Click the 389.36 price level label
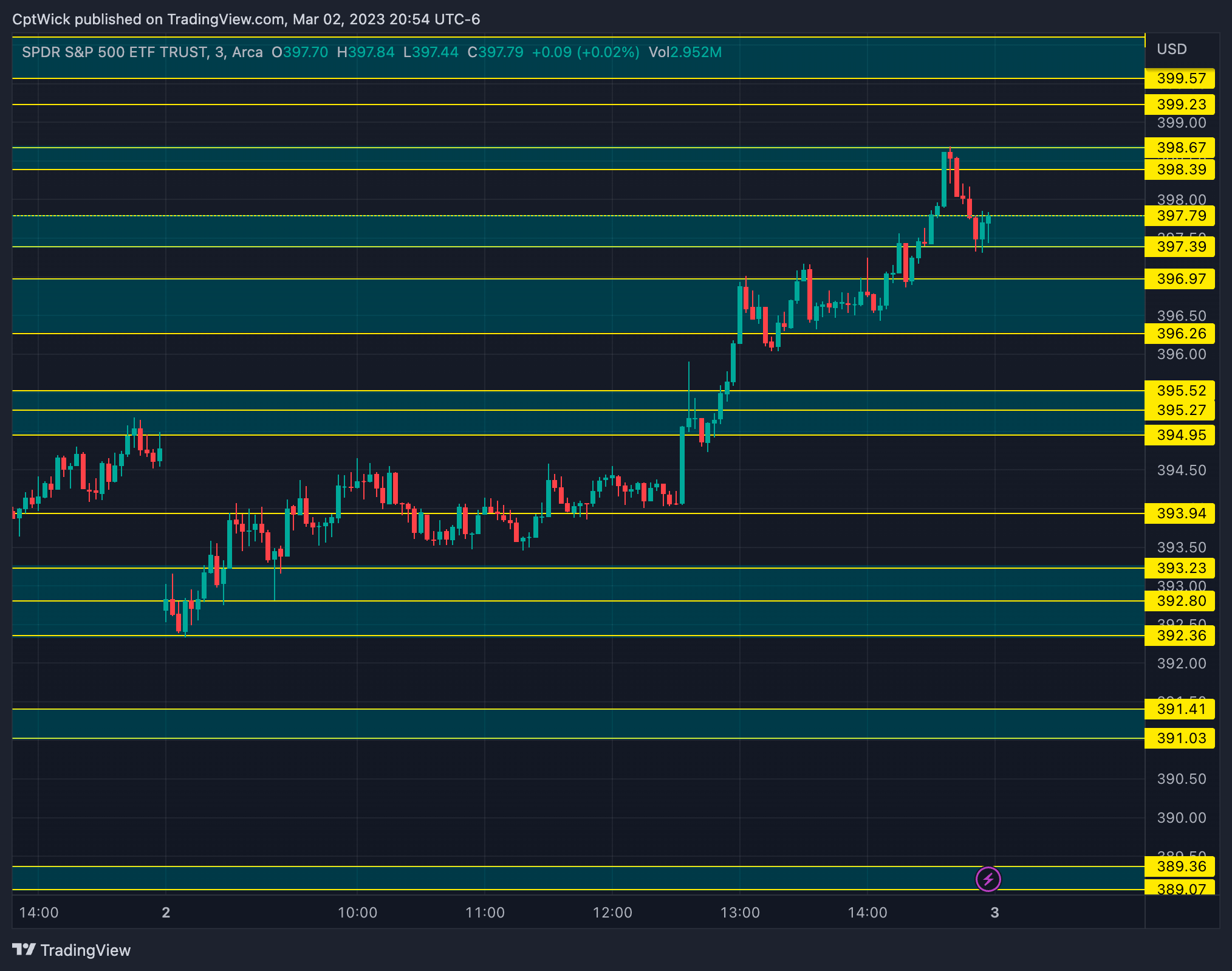The height and width of the screenshot is (971, 1232). pos(1179,866)
